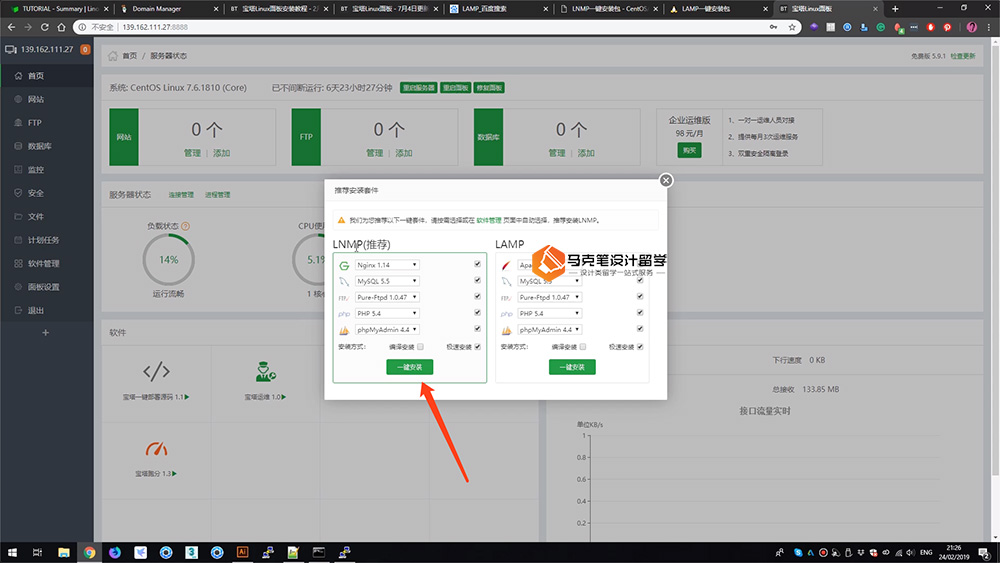Open Adobe Illustrator from the taskbar
The height and width of the screenshot is (563, 1000).
[242, 553]
